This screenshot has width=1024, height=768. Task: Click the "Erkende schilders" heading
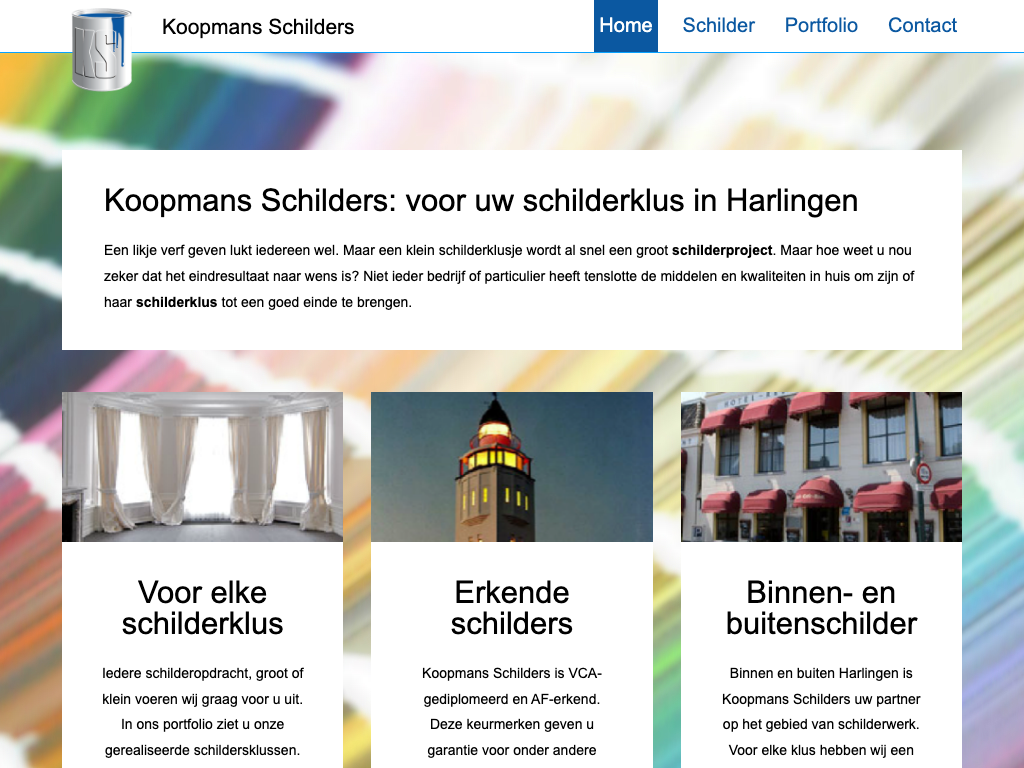tap(511, 608)
